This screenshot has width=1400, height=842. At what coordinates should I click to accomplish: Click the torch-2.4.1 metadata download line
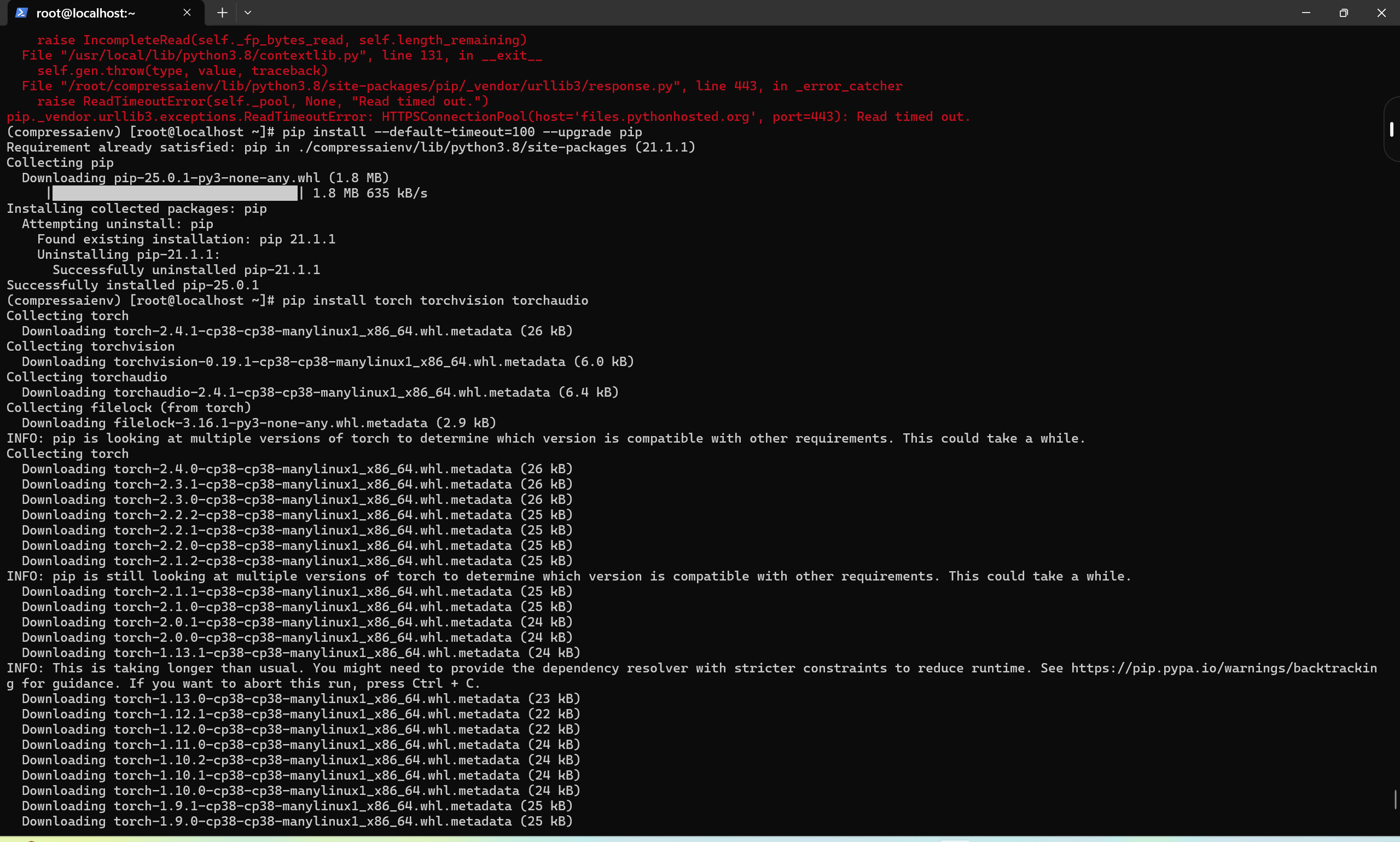297,331
